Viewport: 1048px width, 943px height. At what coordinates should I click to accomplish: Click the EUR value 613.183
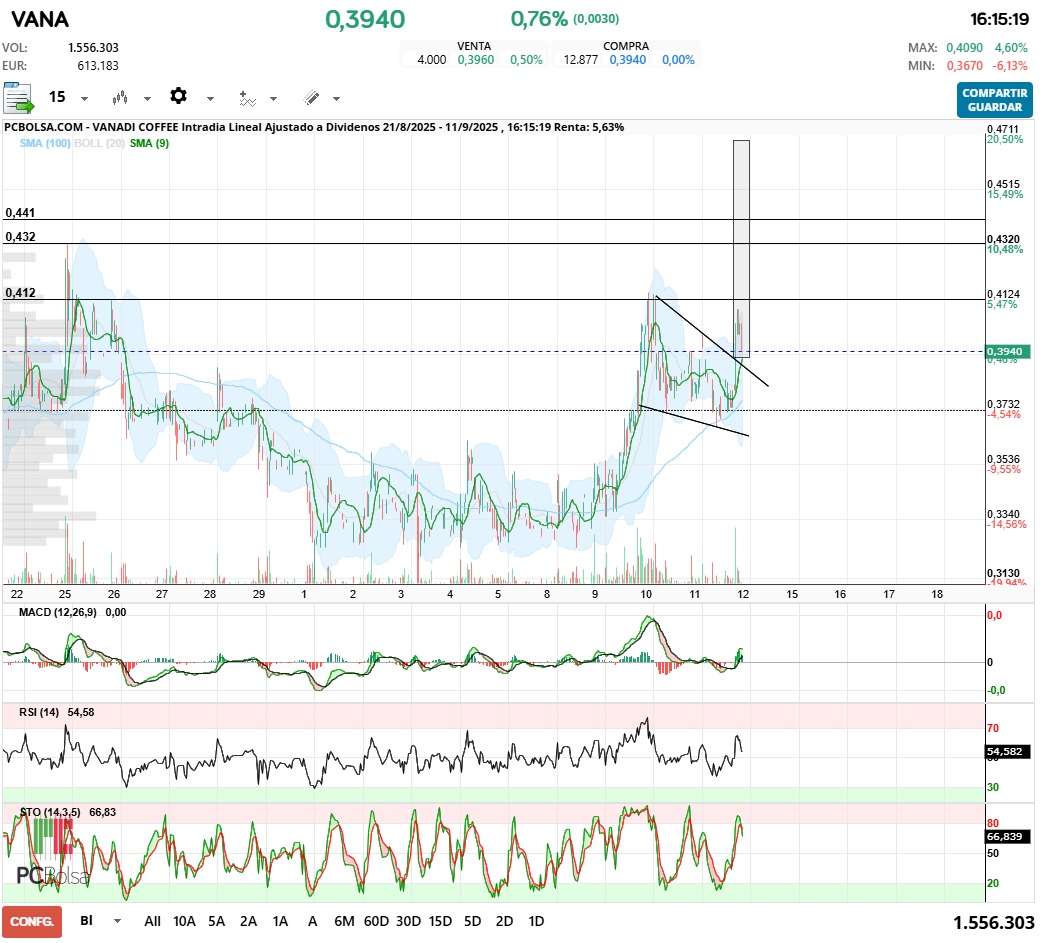[x=98, y=66]
